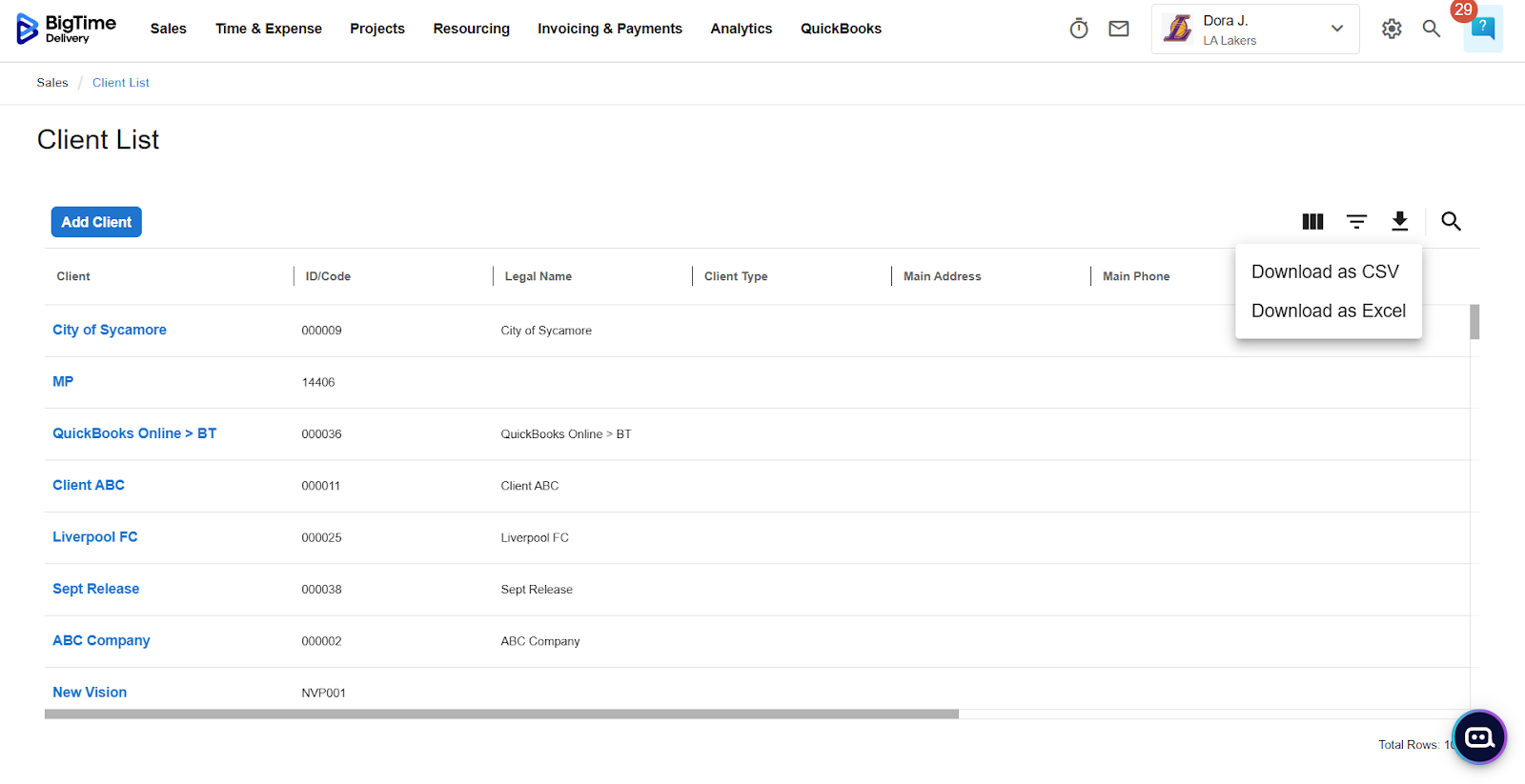
Task: Select Download as CSV
Action: coord(1325,272)
